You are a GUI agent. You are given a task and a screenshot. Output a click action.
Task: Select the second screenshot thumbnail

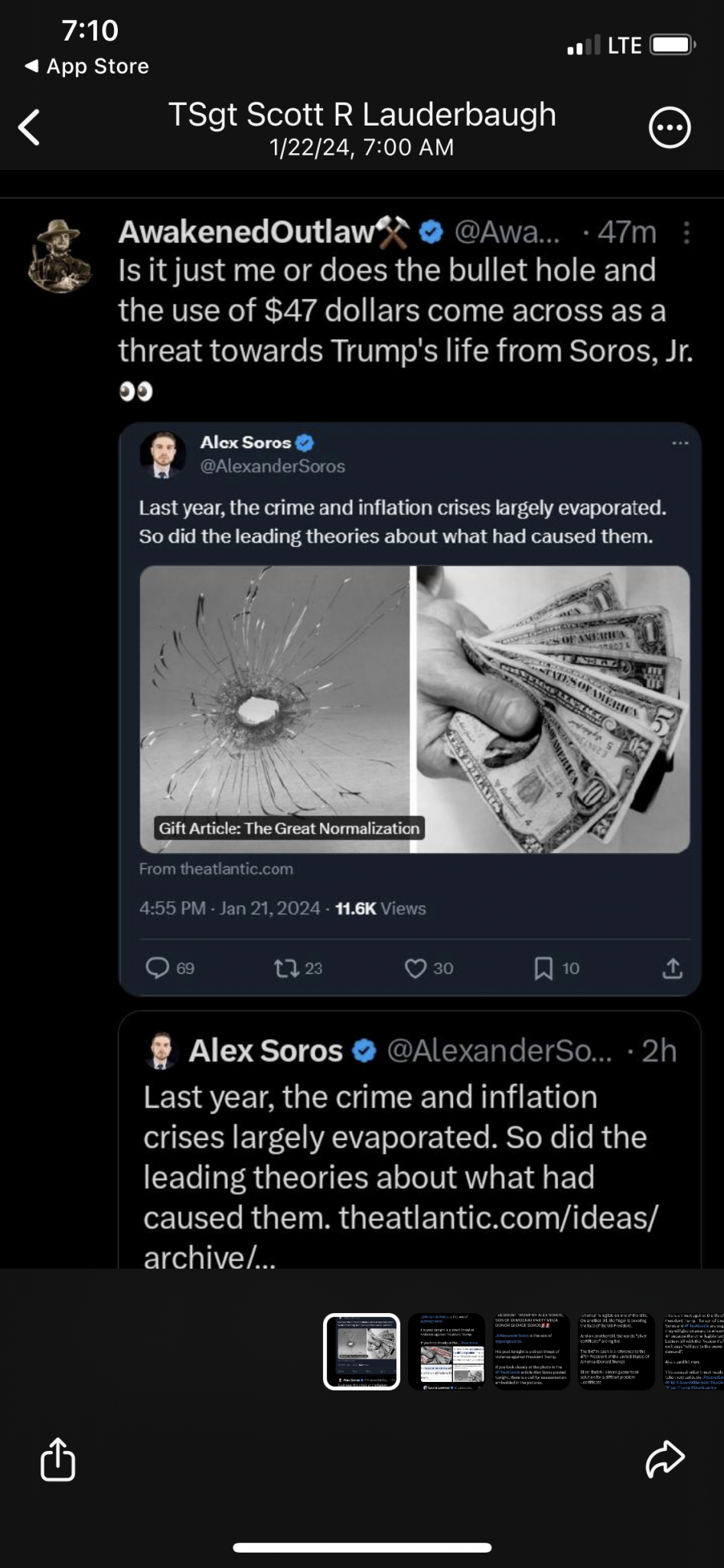click(447, 1352)
